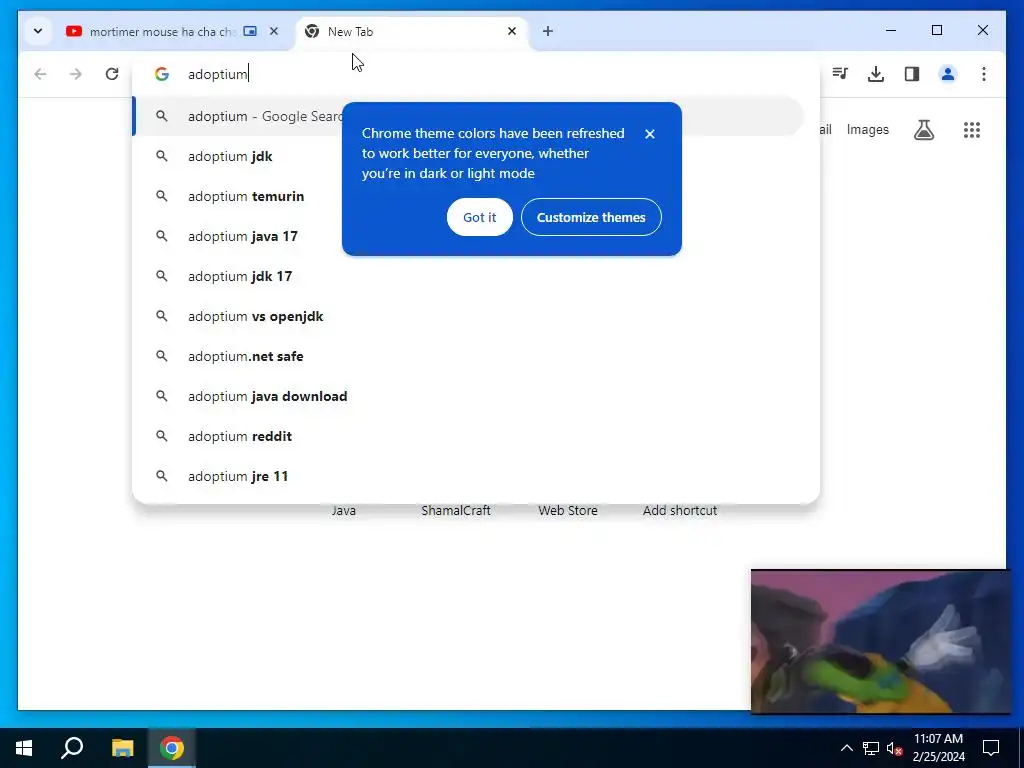Open the ShamalCraft shortcut
Image resolution: width=1024 pixels, height=768 pixels.
(456, 511)
